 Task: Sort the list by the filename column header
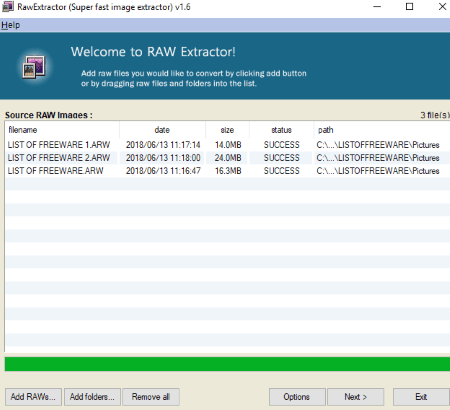pyautogui.click(x=62, y=130)
